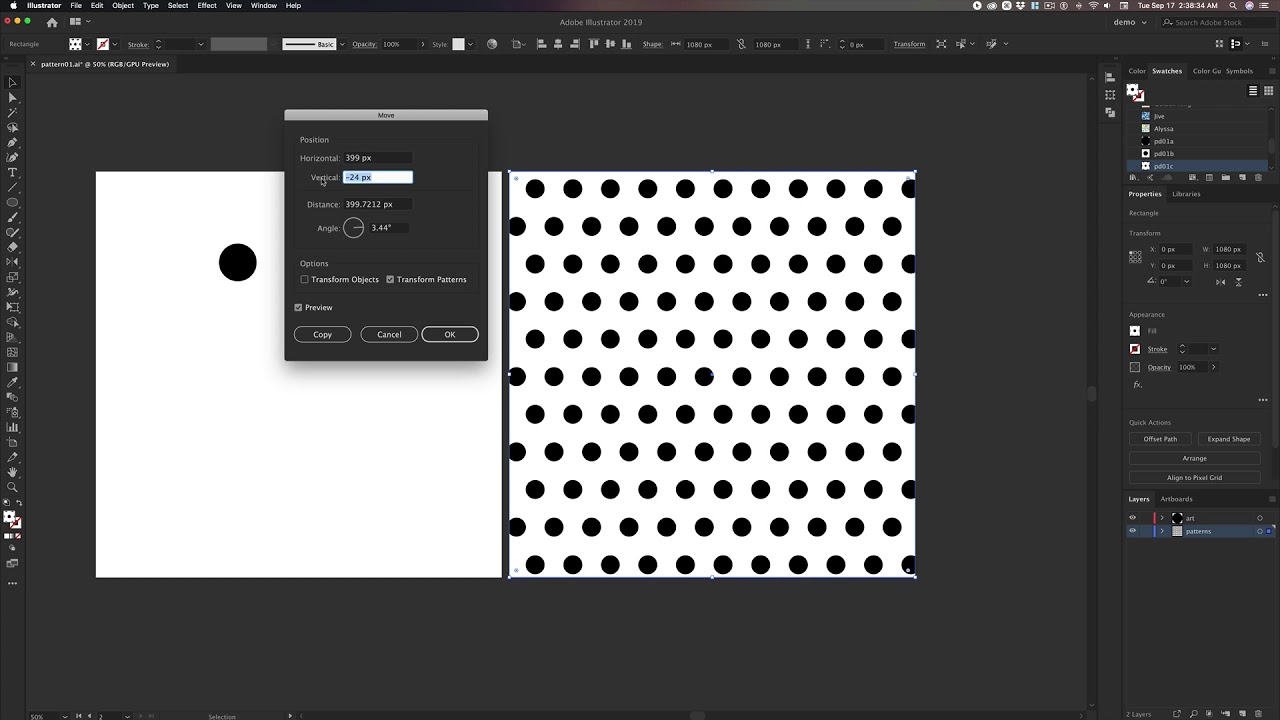Select the Zoom tool in the toolbar

click(x=12, y=487)
